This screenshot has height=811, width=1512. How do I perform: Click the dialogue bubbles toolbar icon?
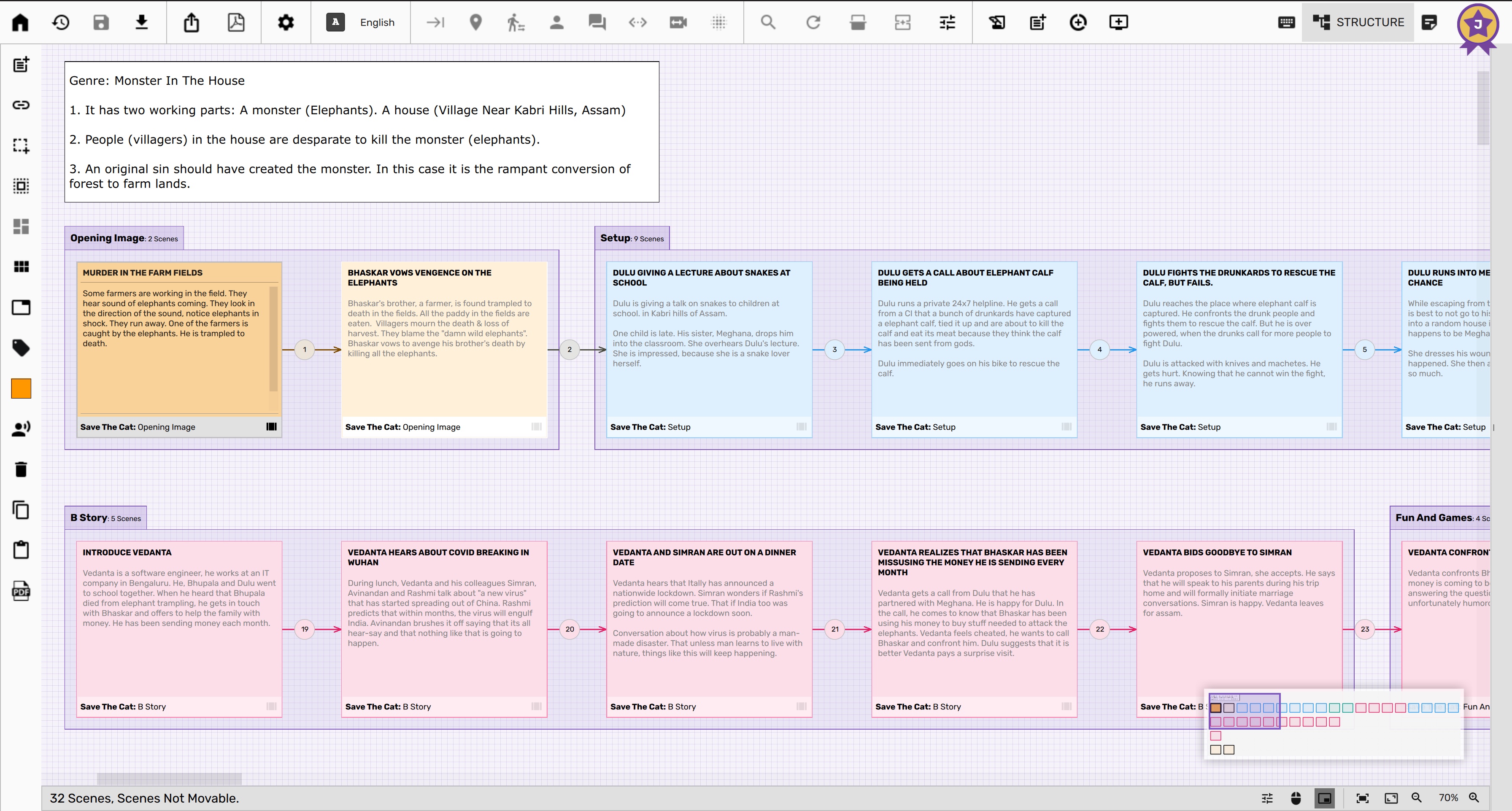click(x=597, y=22)
